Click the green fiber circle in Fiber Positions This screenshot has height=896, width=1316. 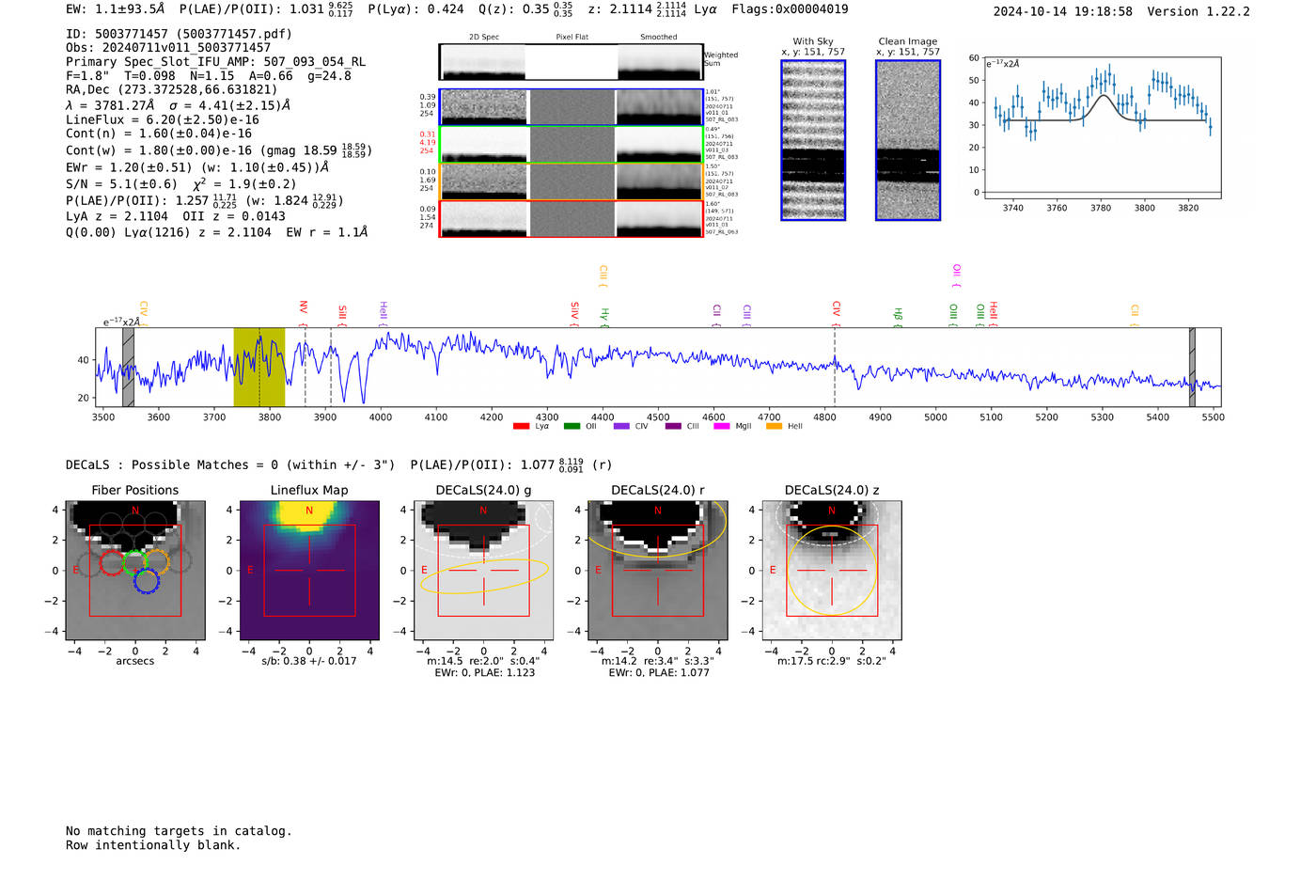coord(134,562)
